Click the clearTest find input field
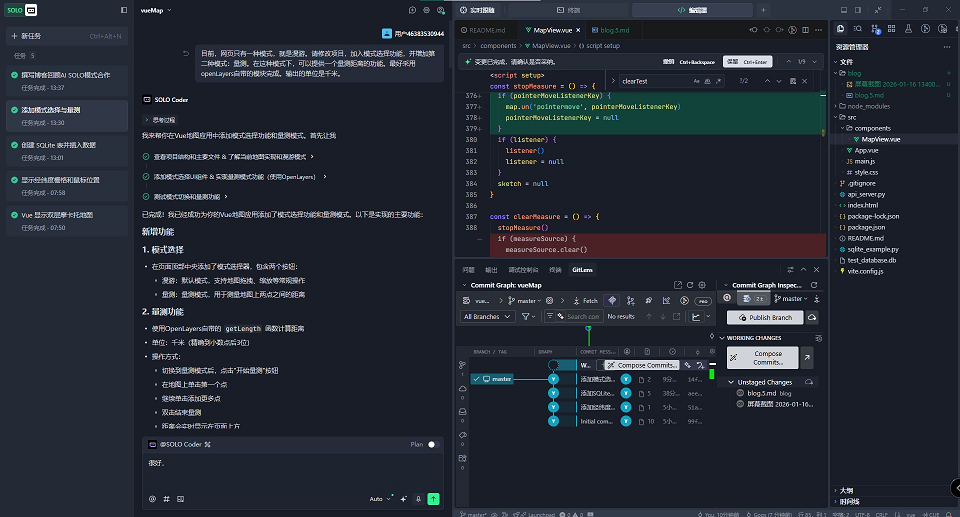960x517 pixels. [x=655, y=81]
